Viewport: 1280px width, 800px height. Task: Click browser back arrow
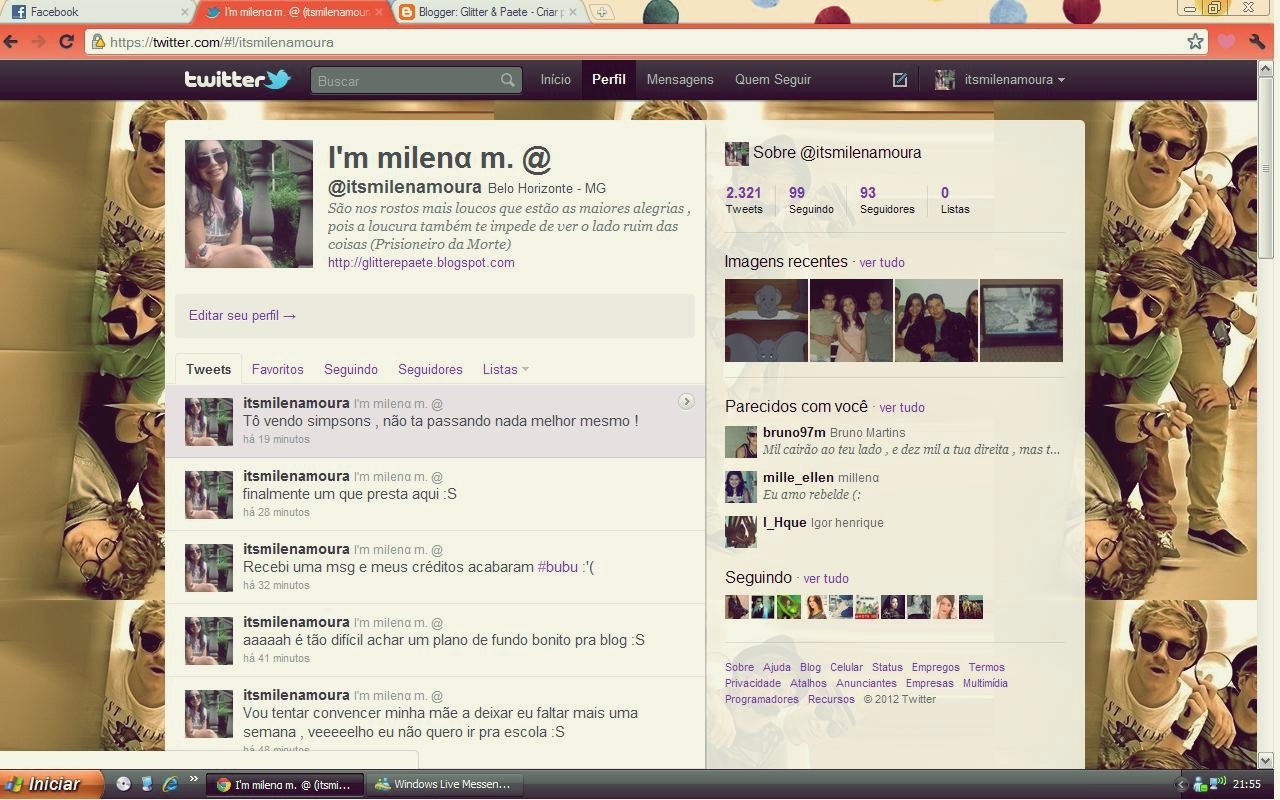11,42
